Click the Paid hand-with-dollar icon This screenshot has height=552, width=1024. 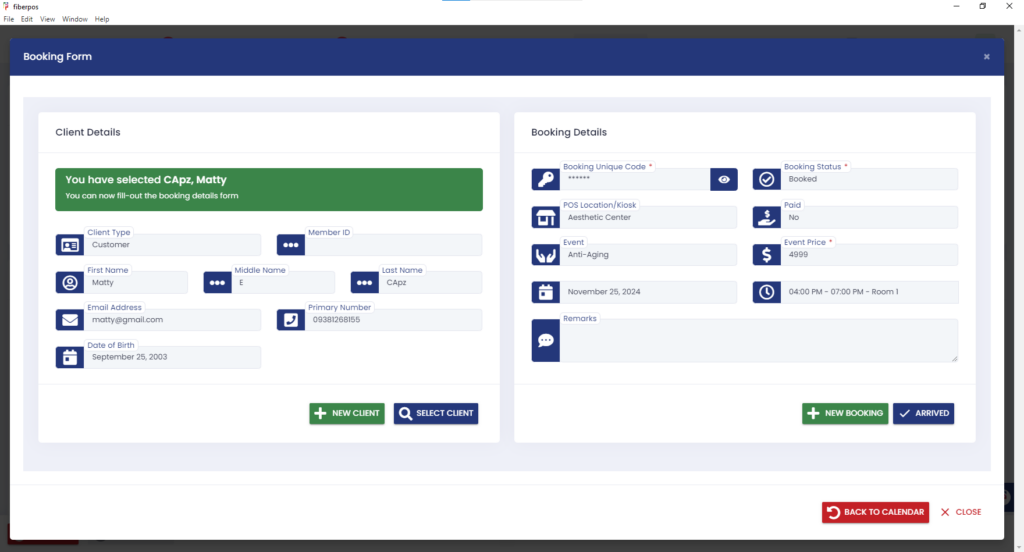pos(766,218)
